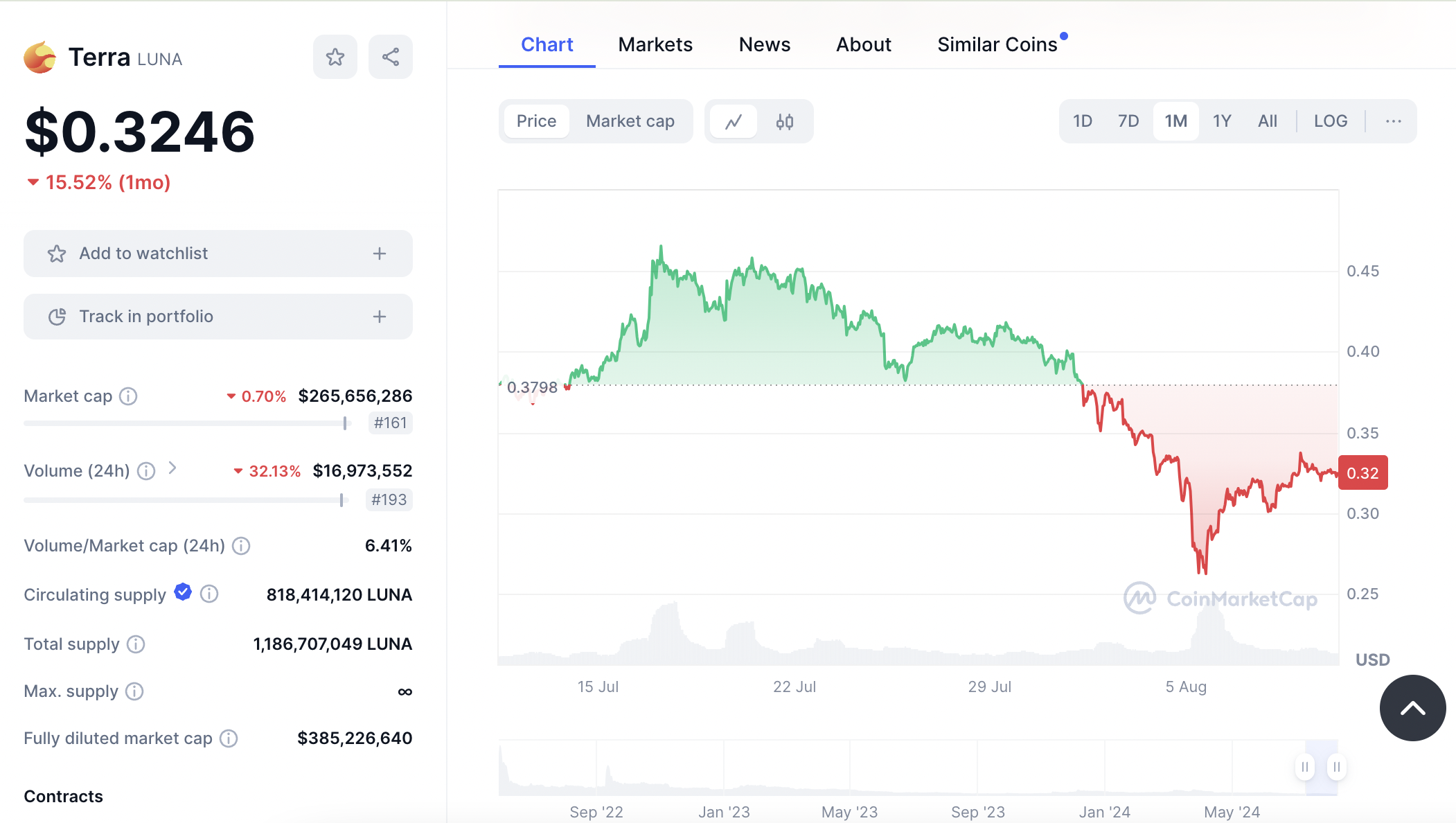Open Market cap info tooltip icon
Screen dimensions: 1456x823
click(128, 396)
